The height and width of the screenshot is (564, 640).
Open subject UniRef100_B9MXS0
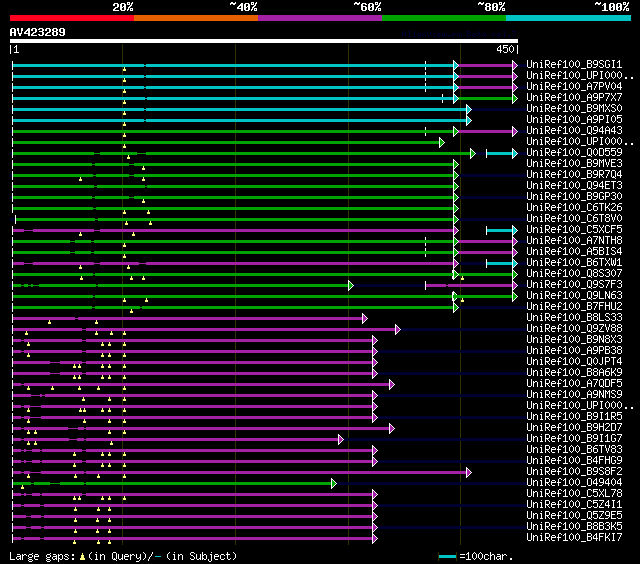(574, 109)
